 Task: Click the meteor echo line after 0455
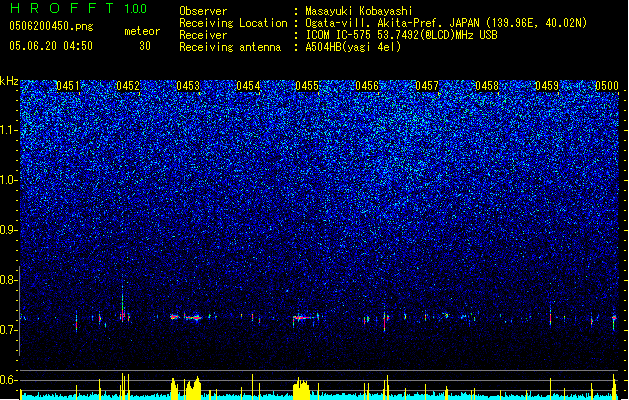click(x=306, y=318)
